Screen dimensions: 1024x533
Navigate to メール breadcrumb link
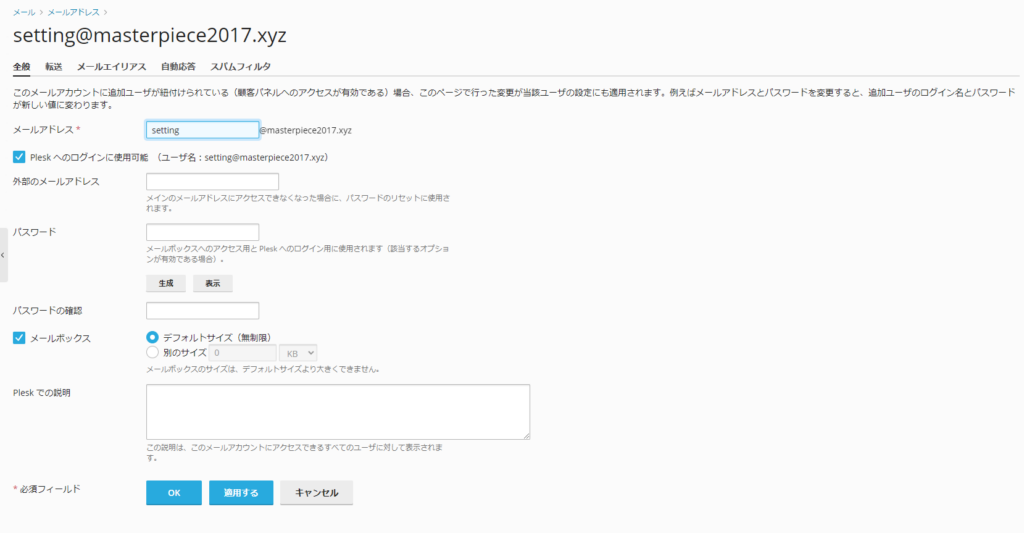pyautogui.click(x=23, y=12)
